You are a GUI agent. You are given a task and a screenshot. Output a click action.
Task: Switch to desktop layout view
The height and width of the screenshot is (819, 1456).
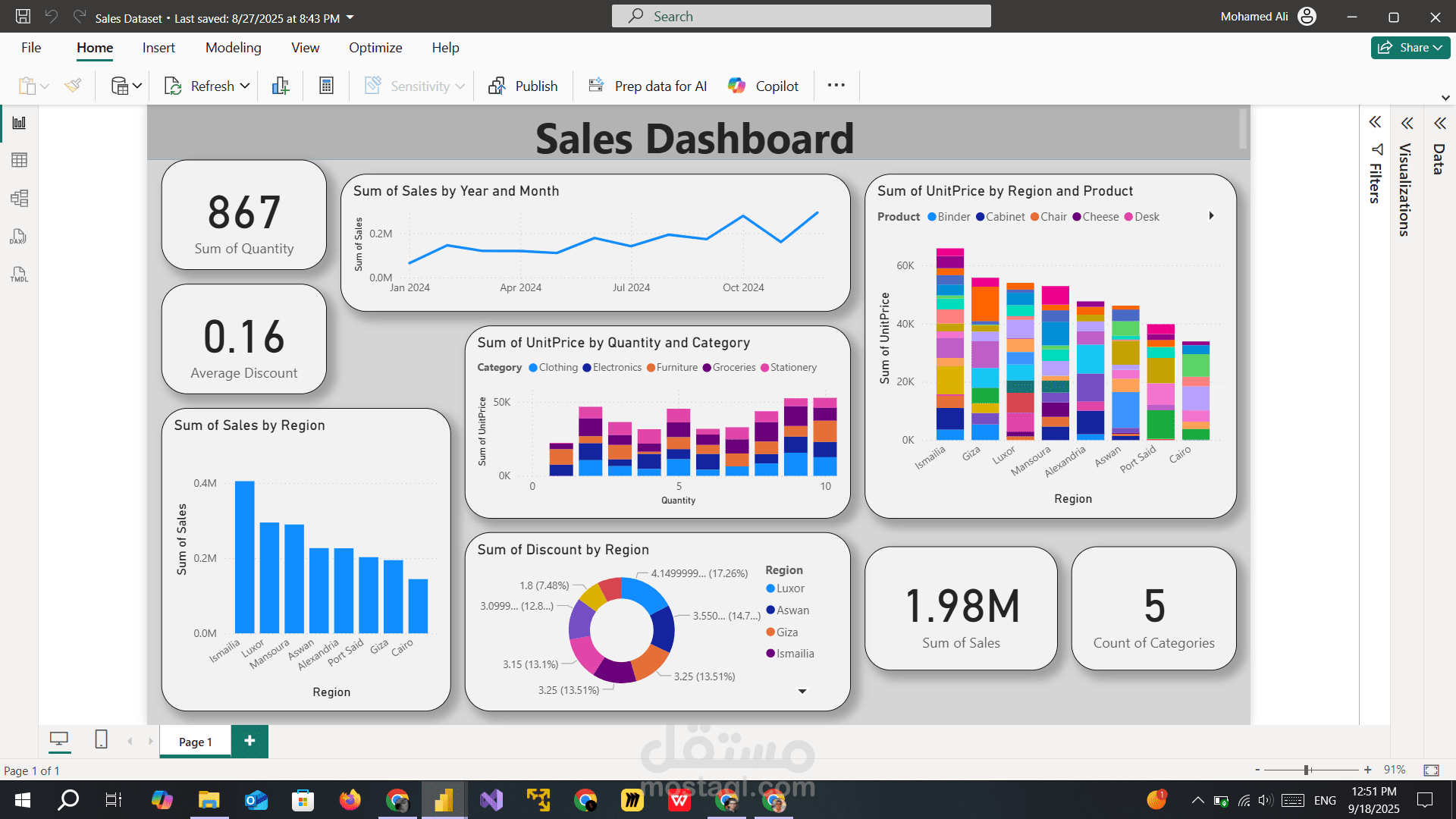59,739
